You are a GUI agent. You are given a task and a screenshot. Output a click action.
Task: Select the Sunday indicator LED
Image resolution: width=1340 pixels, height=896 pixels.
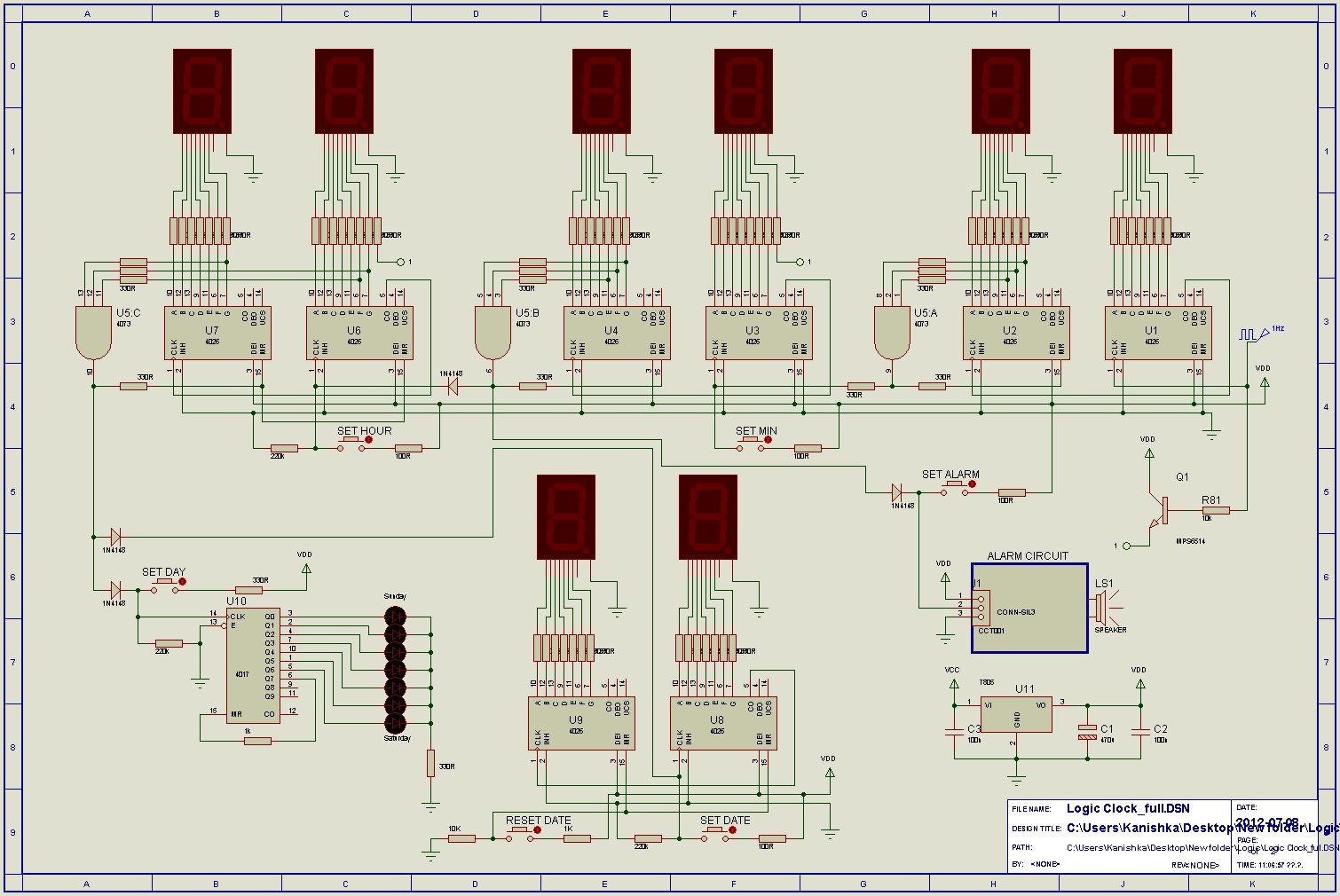pyautogui.click(x=395, y=616)
